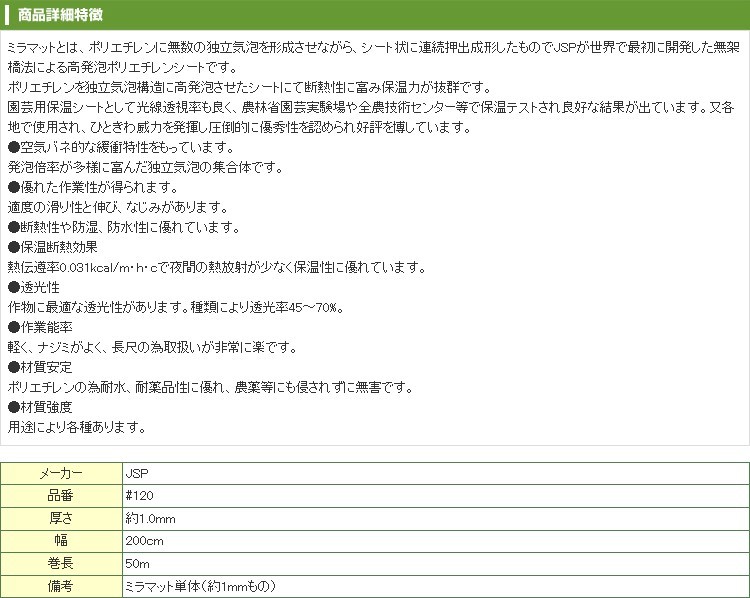Click the 商品詳細特徴 header title
This screenshot has height=598, width=750.
tap(60, 15)
